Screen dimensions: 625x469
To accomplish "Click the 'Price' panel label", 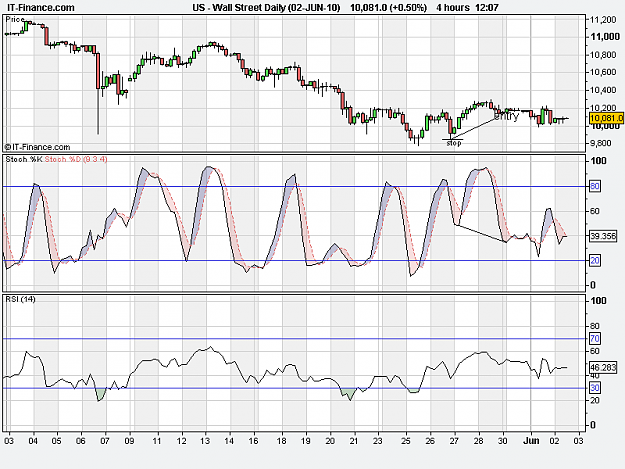I will [x=15, y=20].
